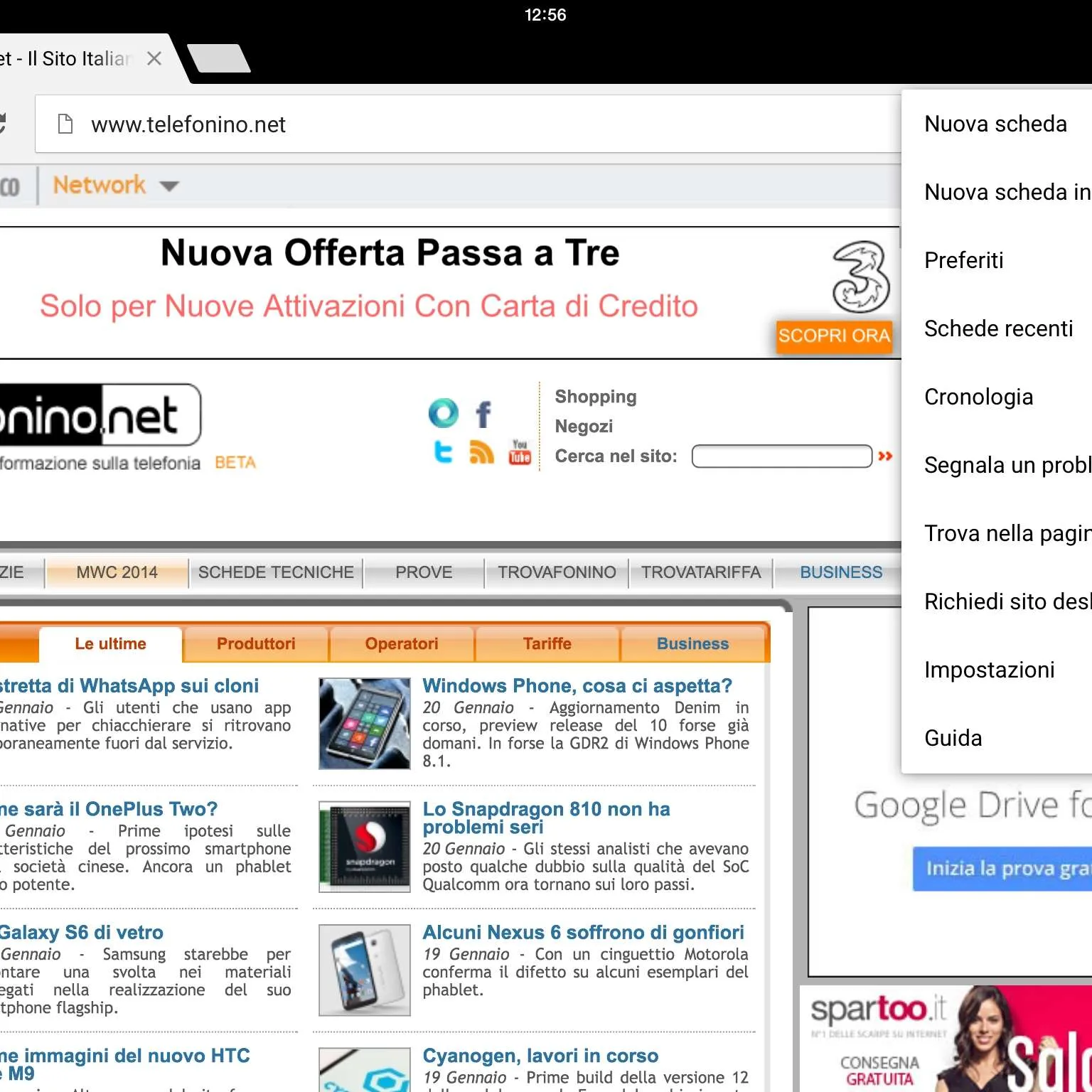Open the YouTube channel icon
1092x1092 pixels.
[x=520, y=452]
